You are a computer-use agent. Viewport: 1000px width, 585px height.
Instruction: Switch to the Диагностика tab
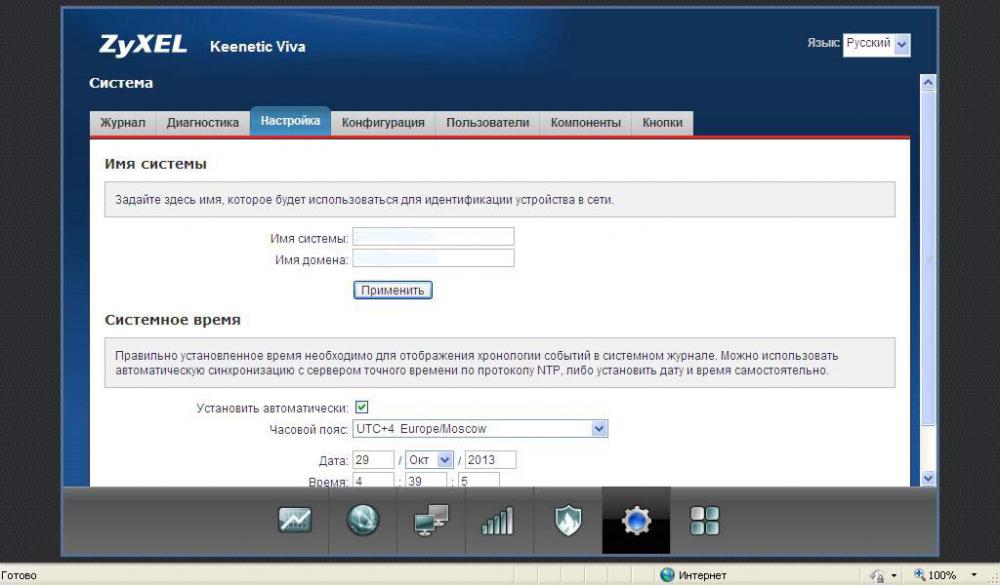[x=203, y=122]
